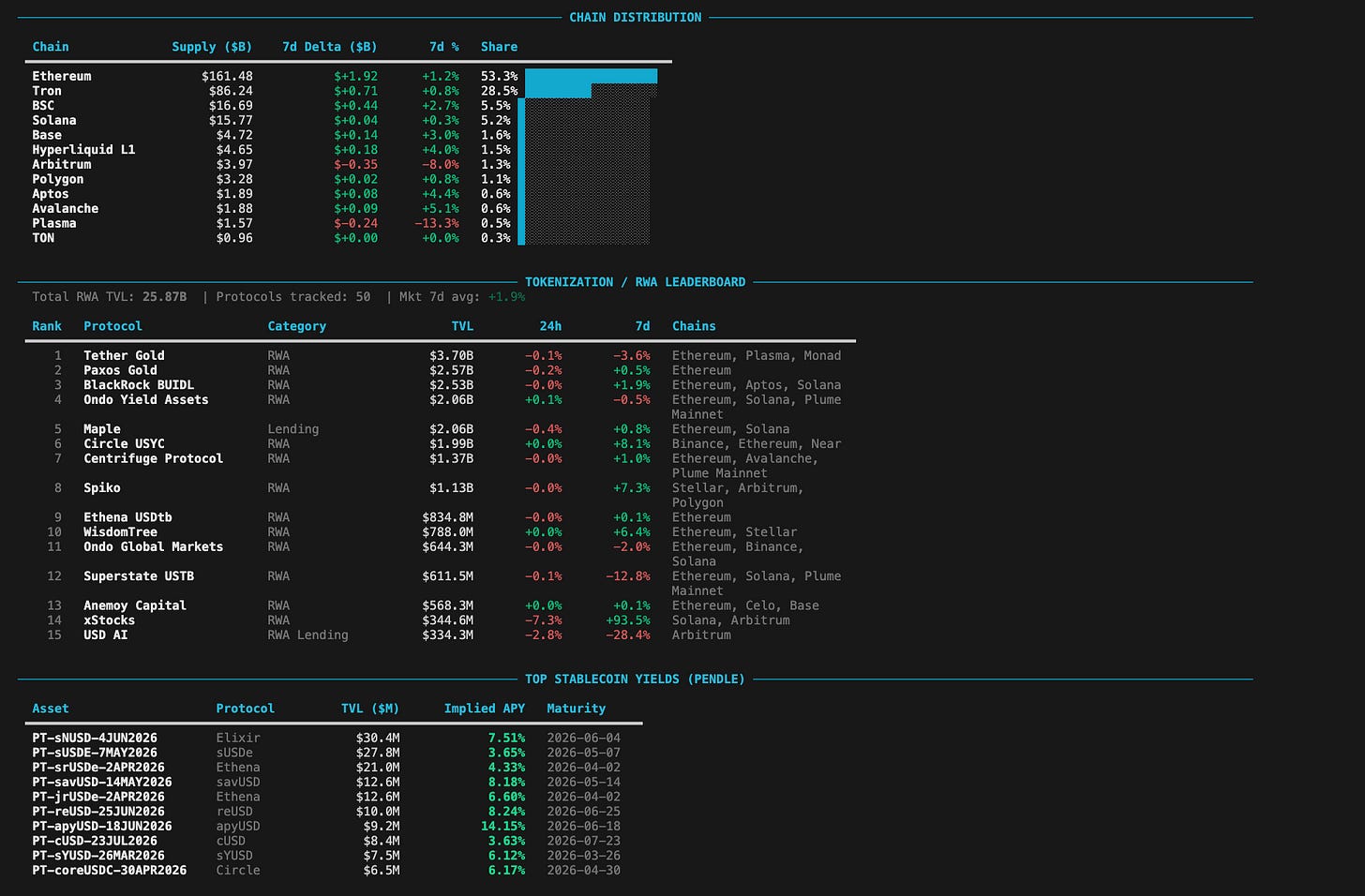The height and width of the screenshot is (896, 1365).
Task: Click Plasma's -13.3% weekly change
Action: (x=437, y=223)
